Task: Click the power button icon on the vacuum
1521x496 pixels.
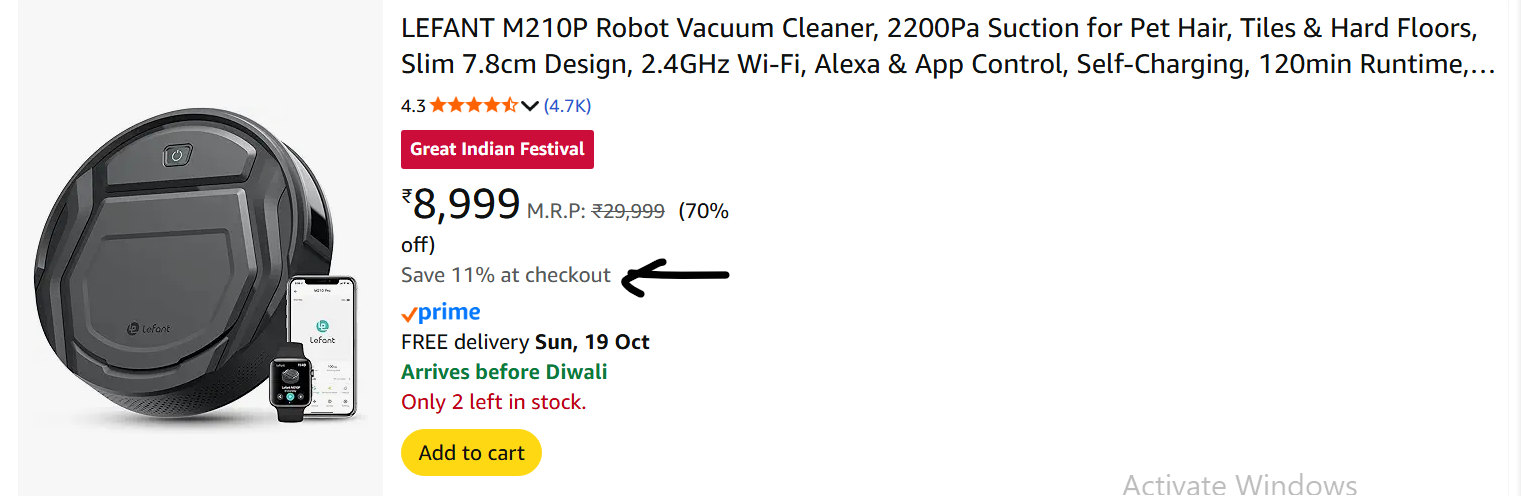Action: click(x=177, y=156)
